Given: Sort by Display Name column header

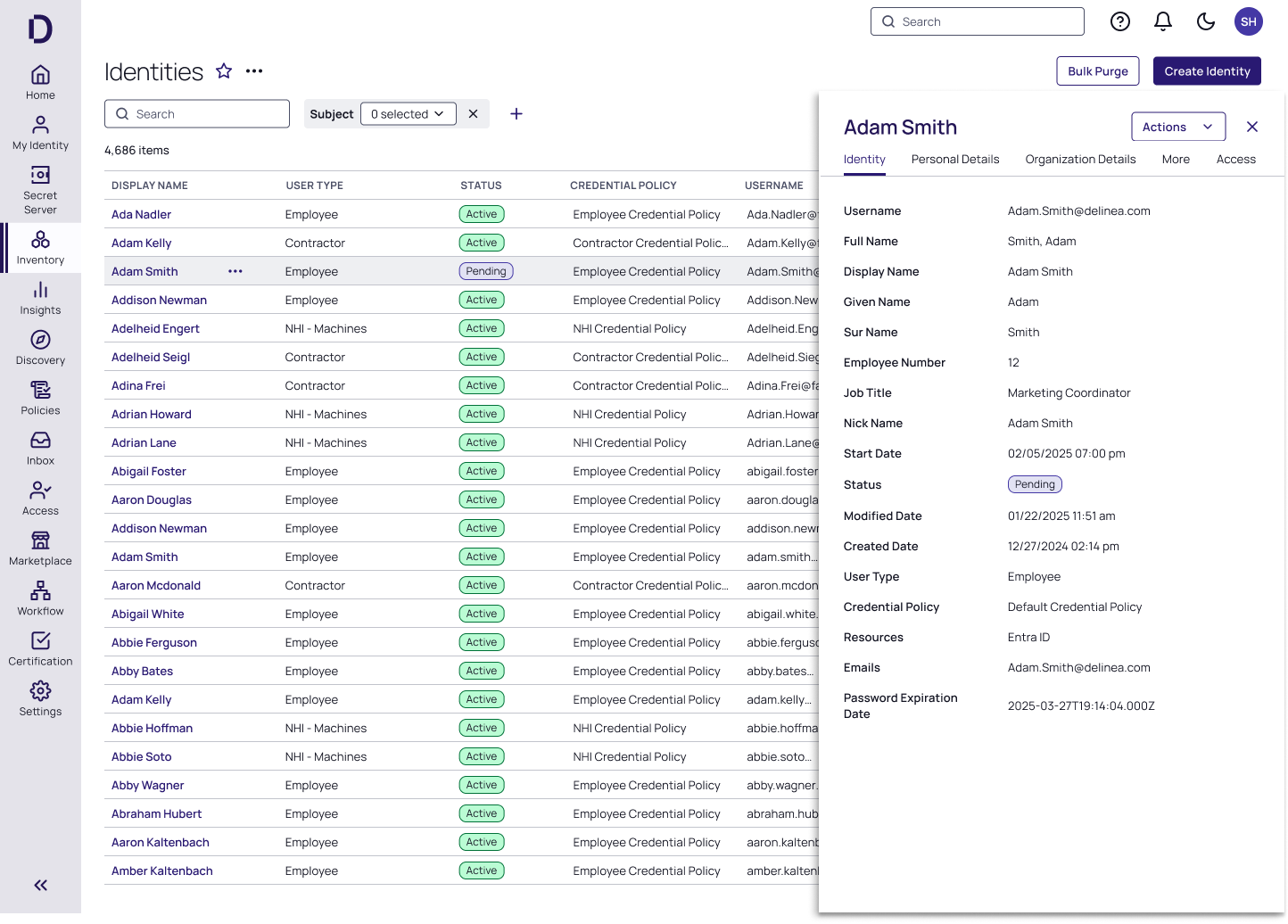Looking at the screenshot, I should pyautogui.click(x=150, y=186).
